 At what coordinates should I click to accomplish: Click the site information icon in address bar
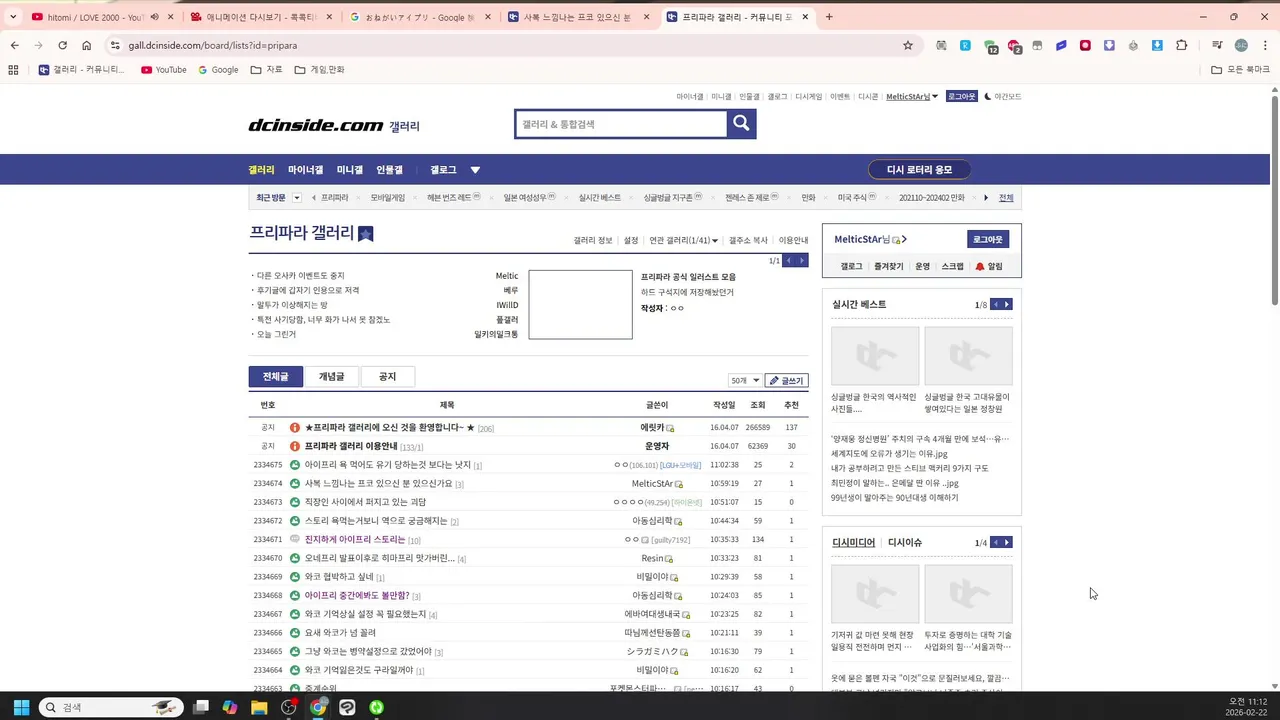(x=115, y=45)
